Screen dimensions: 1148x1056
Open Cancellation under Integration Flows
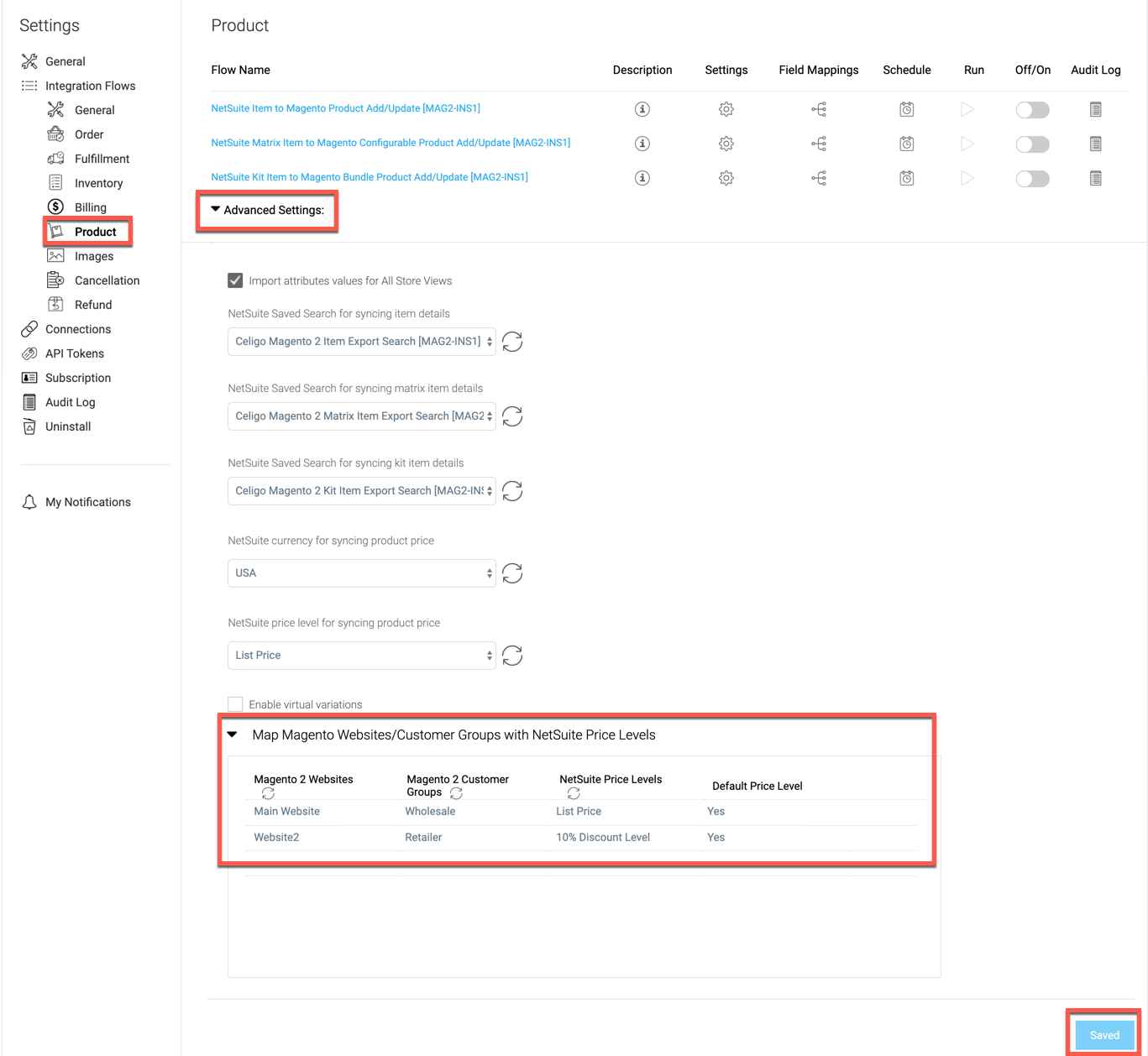93,280
